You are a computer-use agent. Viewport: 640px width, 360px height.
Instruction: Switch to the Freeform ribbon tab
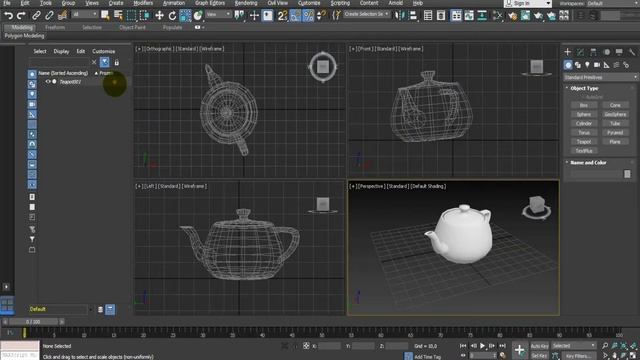[55, 27]
